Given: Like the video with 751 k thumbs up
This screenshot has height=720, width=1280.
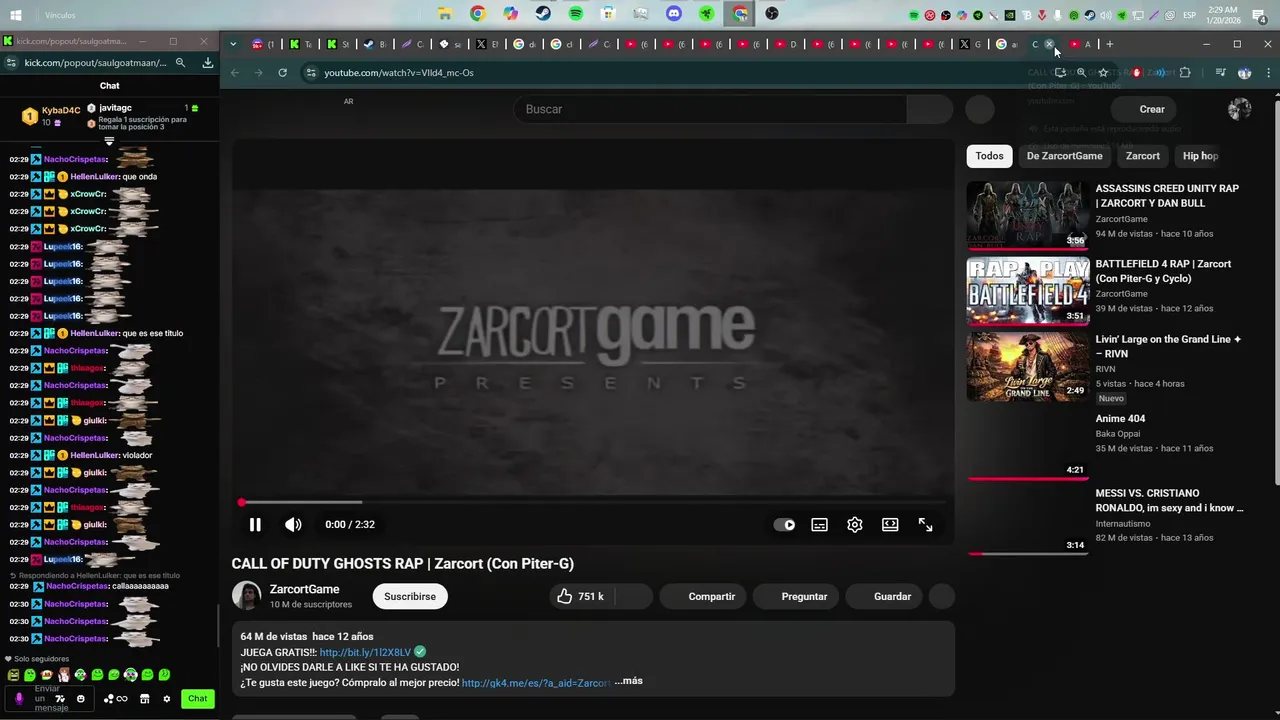Looking at the screenshot, I should (x=581, y=596).
